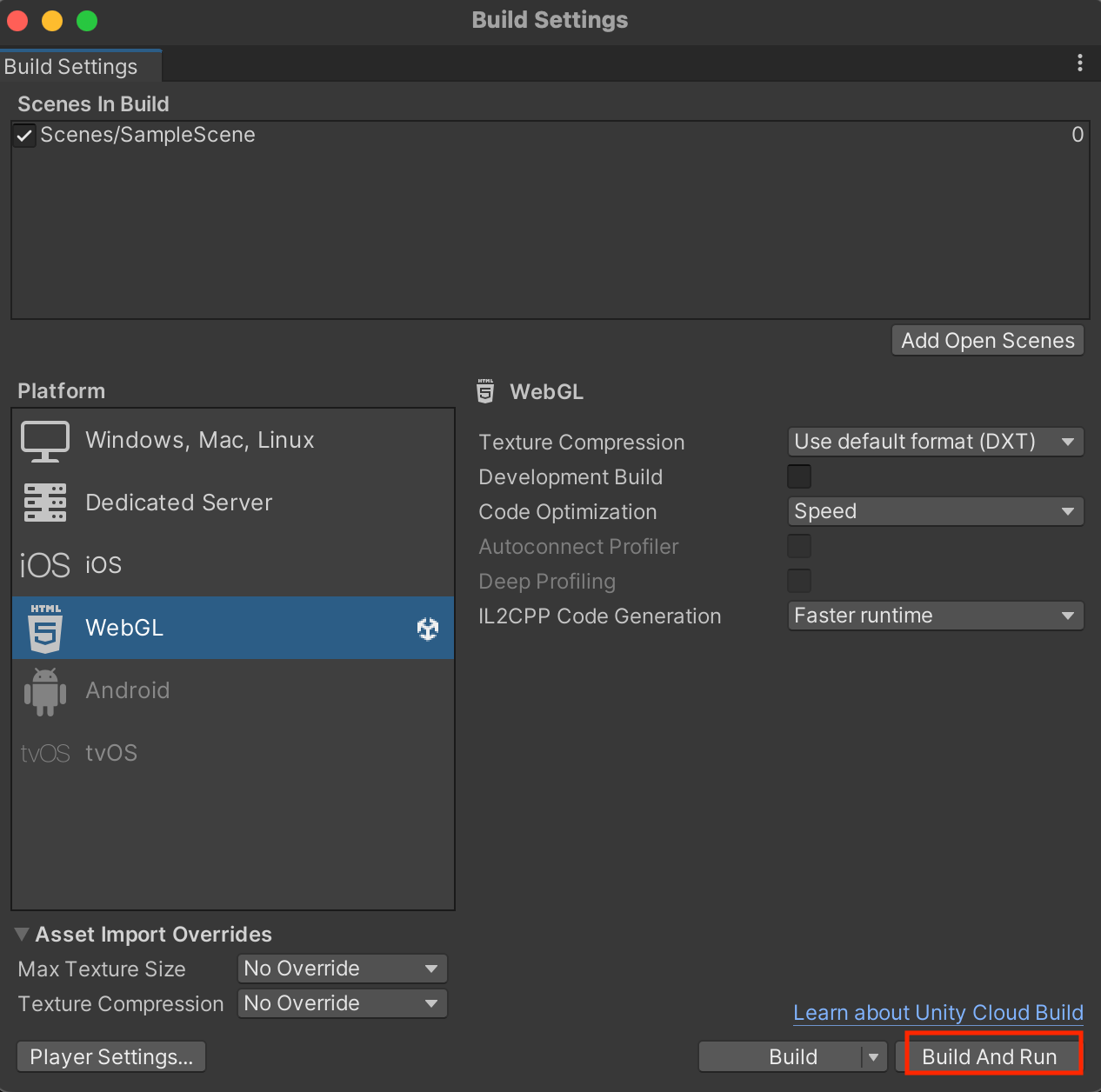Click the Unity logo on WebGL row
Viewport: 1101px width, 1092px height.
point(428,628)
